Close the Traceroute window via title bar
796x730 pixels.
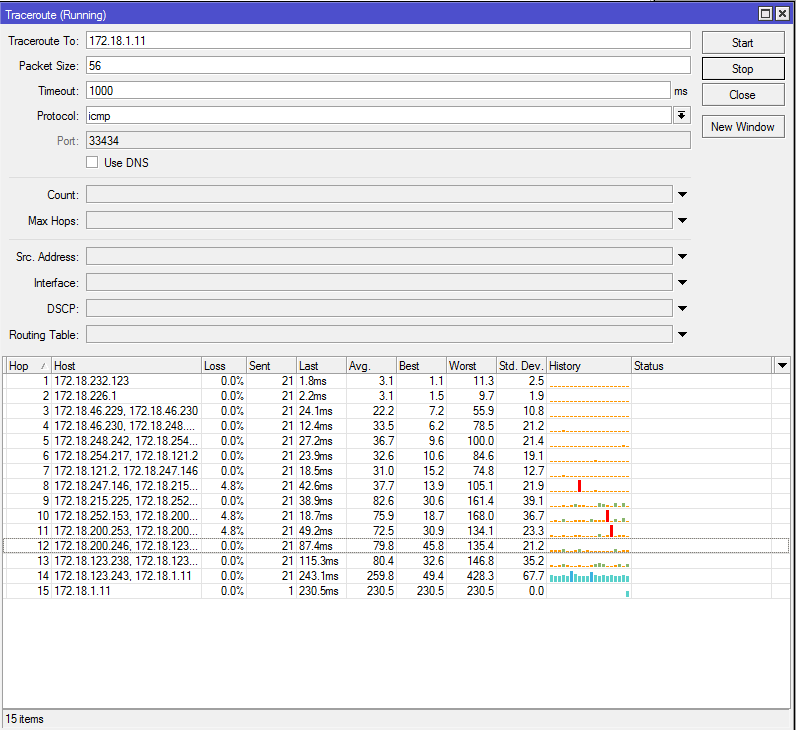782,14
